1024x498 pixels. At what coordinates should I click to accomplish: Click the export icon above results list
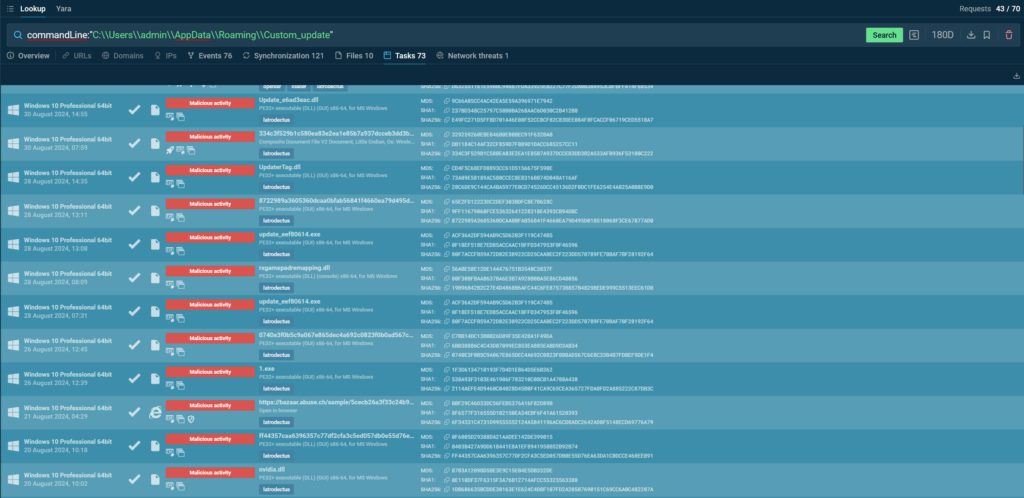(1016, 75)
